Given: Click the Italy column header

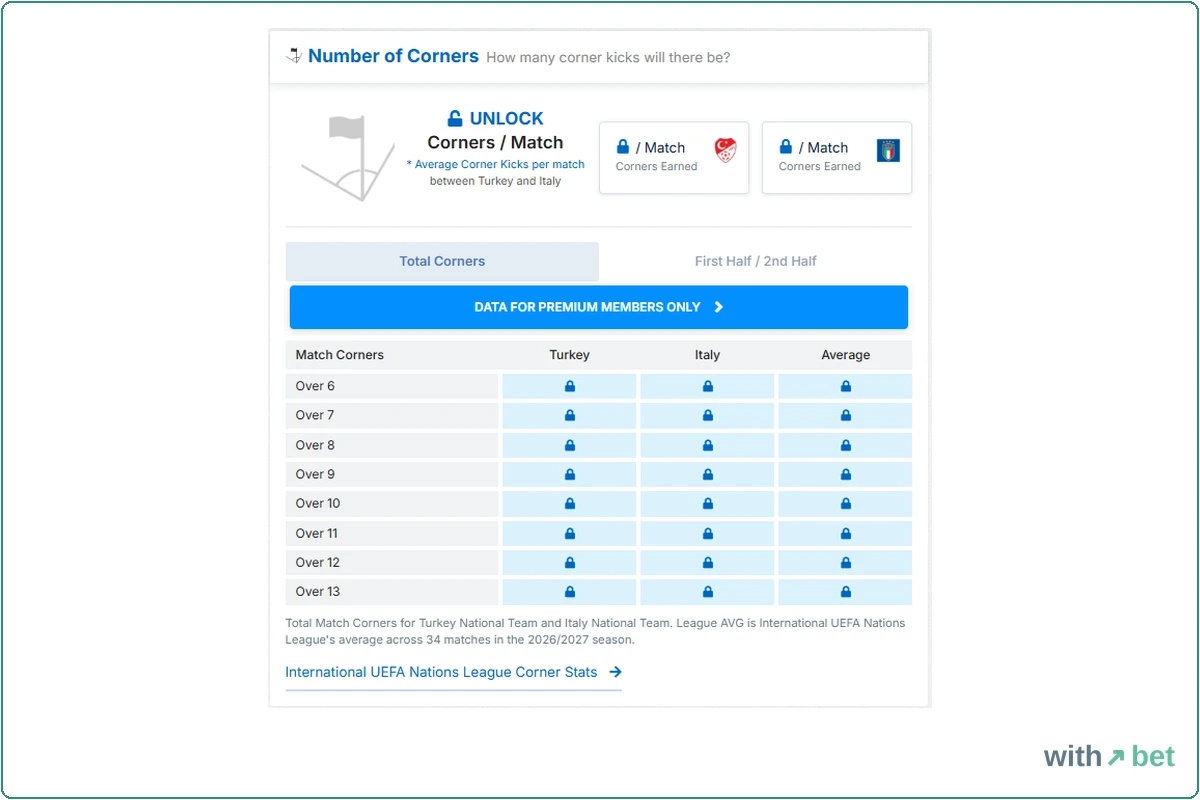Looking at the screenshot, I should pyautogui.click(x=708, y=355).
